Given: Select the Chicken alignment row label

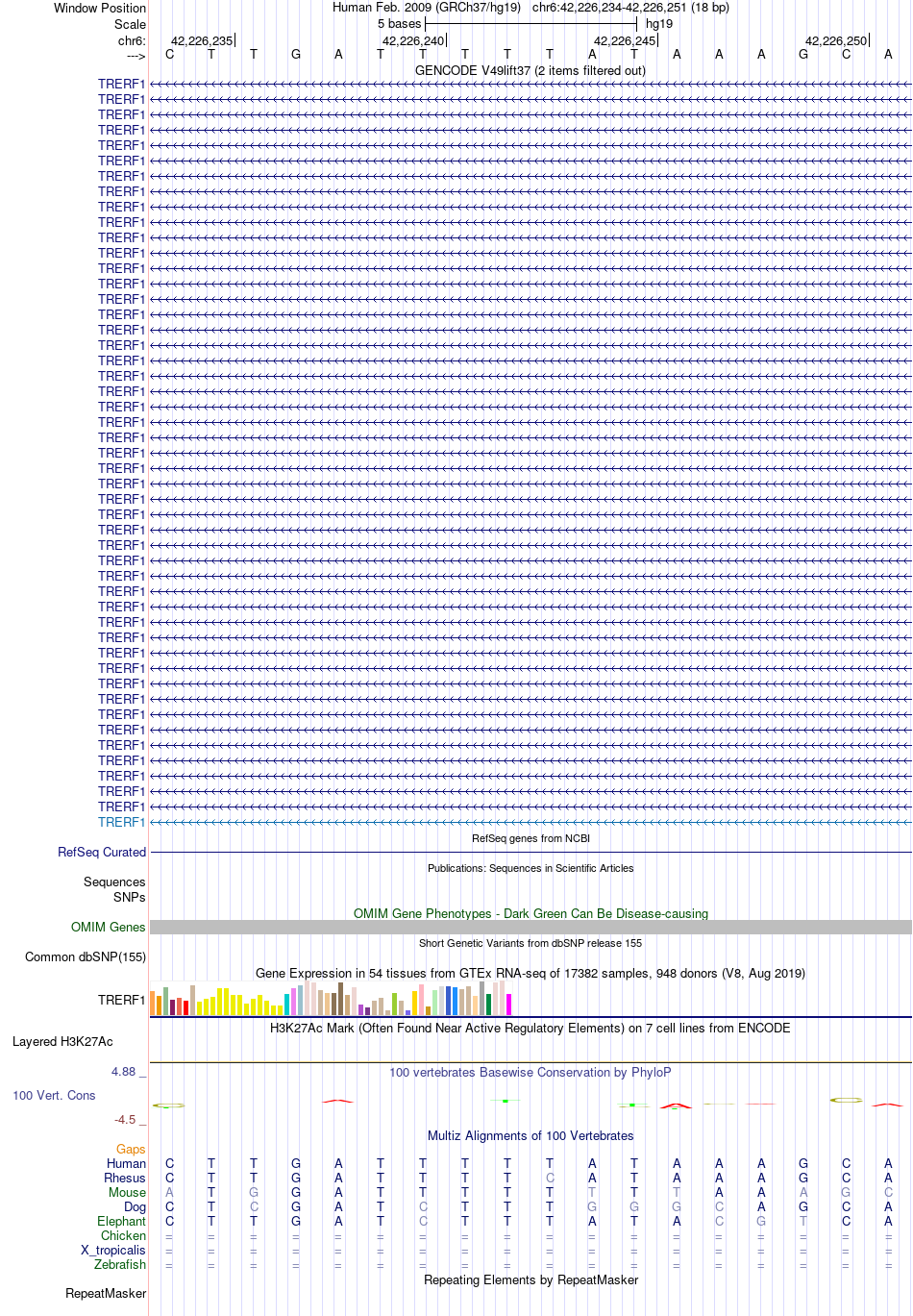Looking at the screenshot, I should click(x=124, y=1235).
